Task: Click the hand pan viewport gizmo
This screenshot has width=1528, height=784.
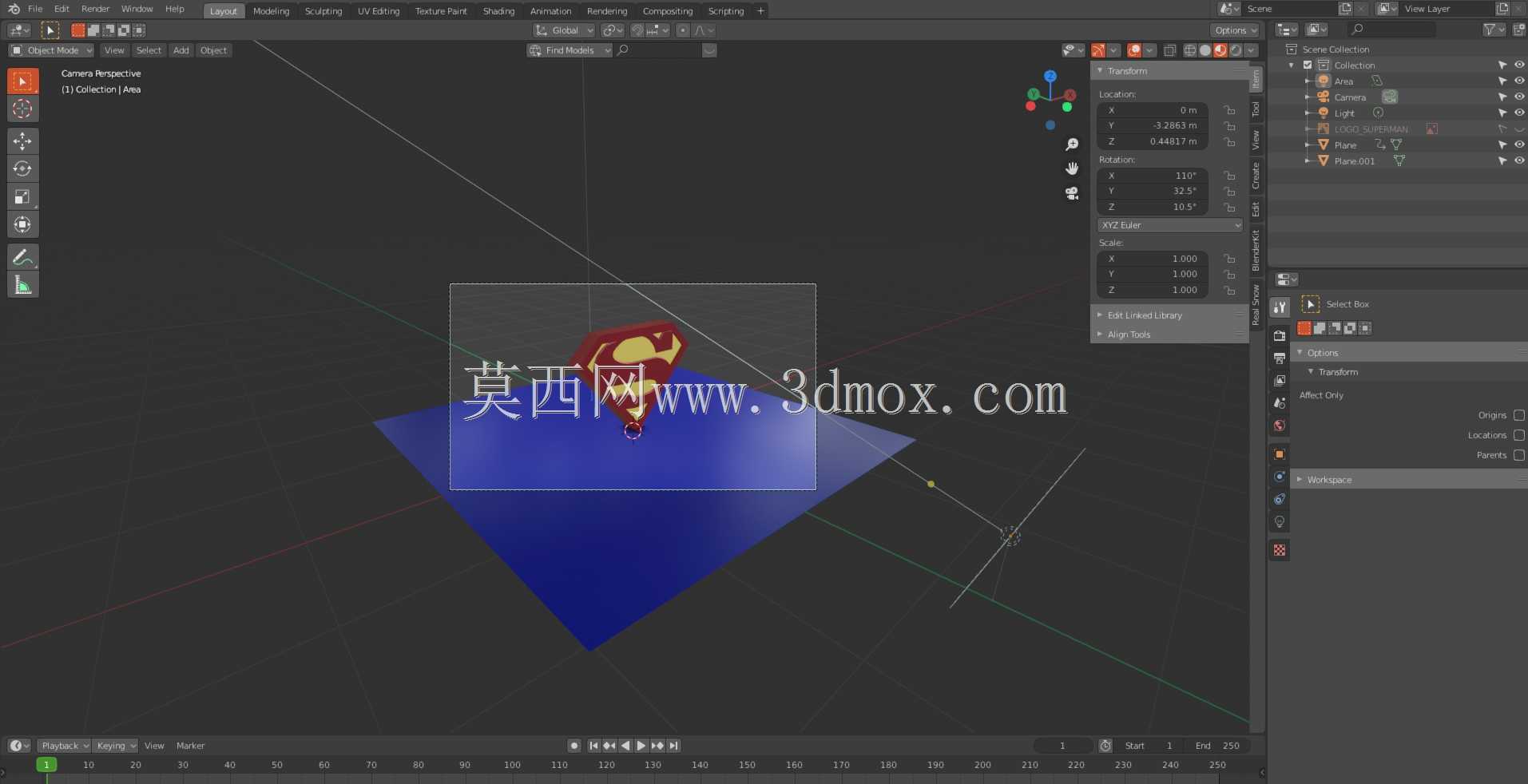Action: tap(1072, 168)
